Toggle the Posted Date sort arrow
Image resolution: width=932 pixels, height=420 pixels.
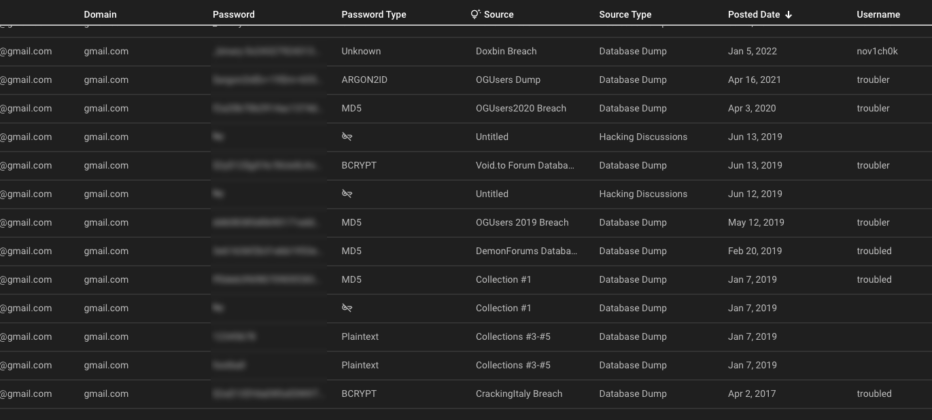788,15
